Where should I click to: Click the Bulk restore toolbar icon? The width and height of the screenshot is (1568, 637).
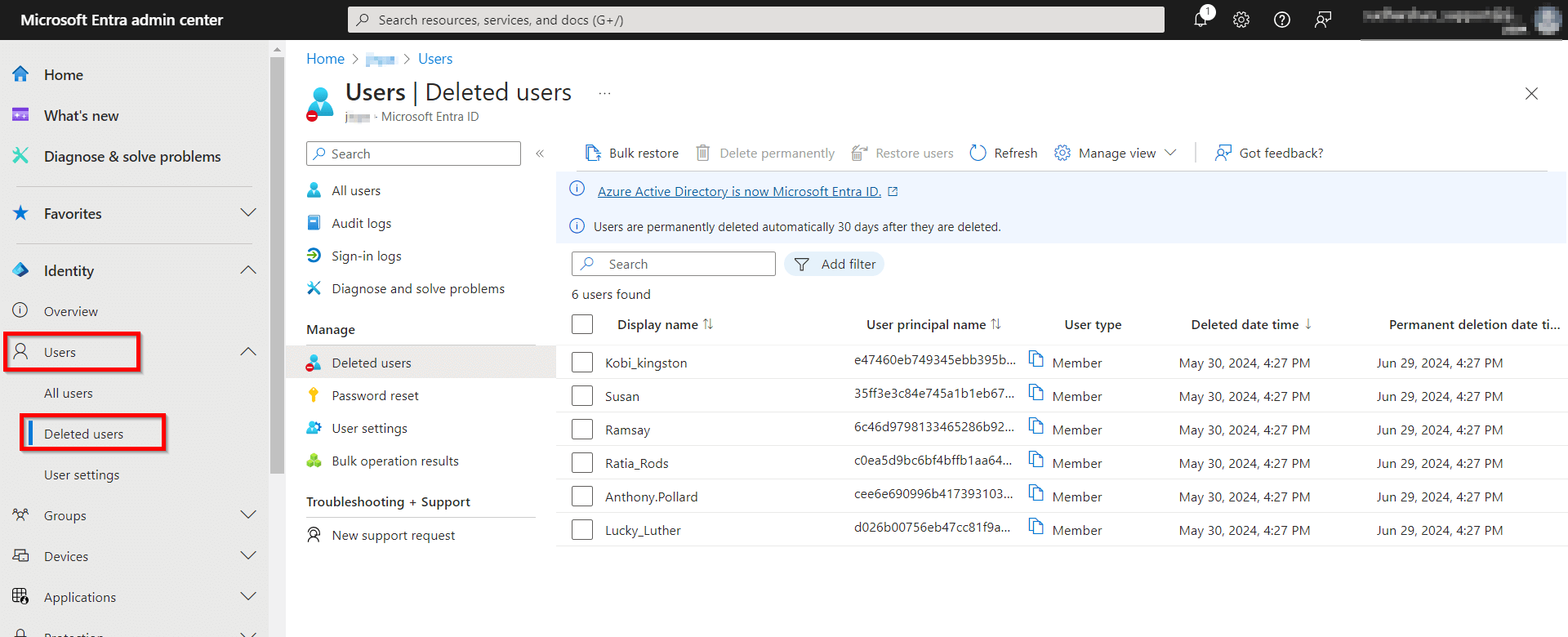[593, 153]
